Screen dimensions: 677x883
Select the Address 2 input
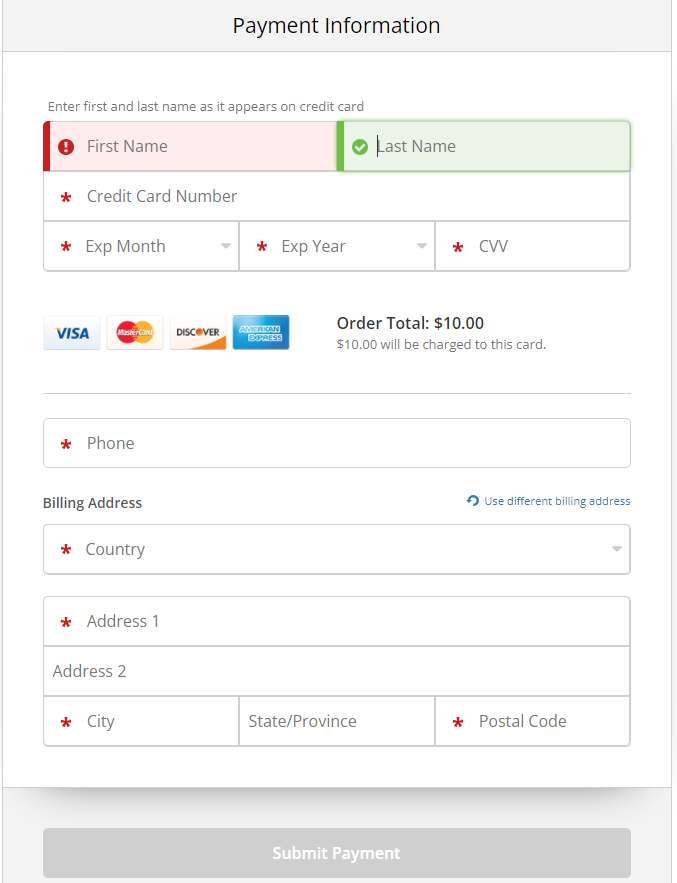[337, 671]
